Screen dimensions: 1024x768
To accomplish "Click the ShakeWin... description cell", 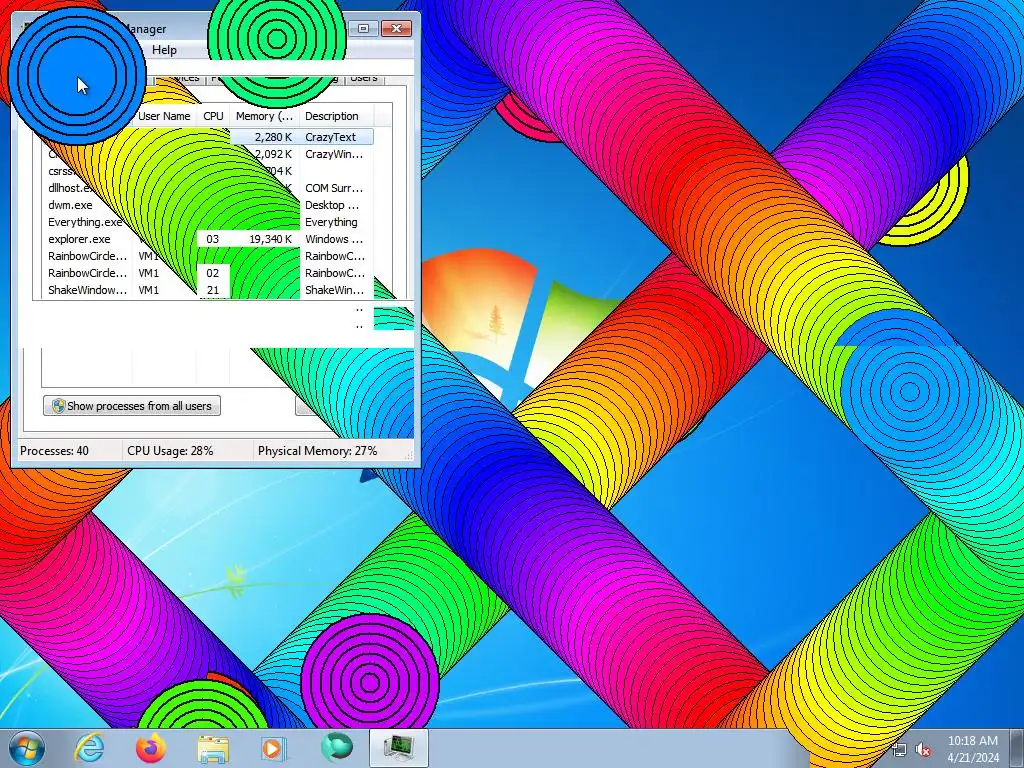I will [334, 290].
